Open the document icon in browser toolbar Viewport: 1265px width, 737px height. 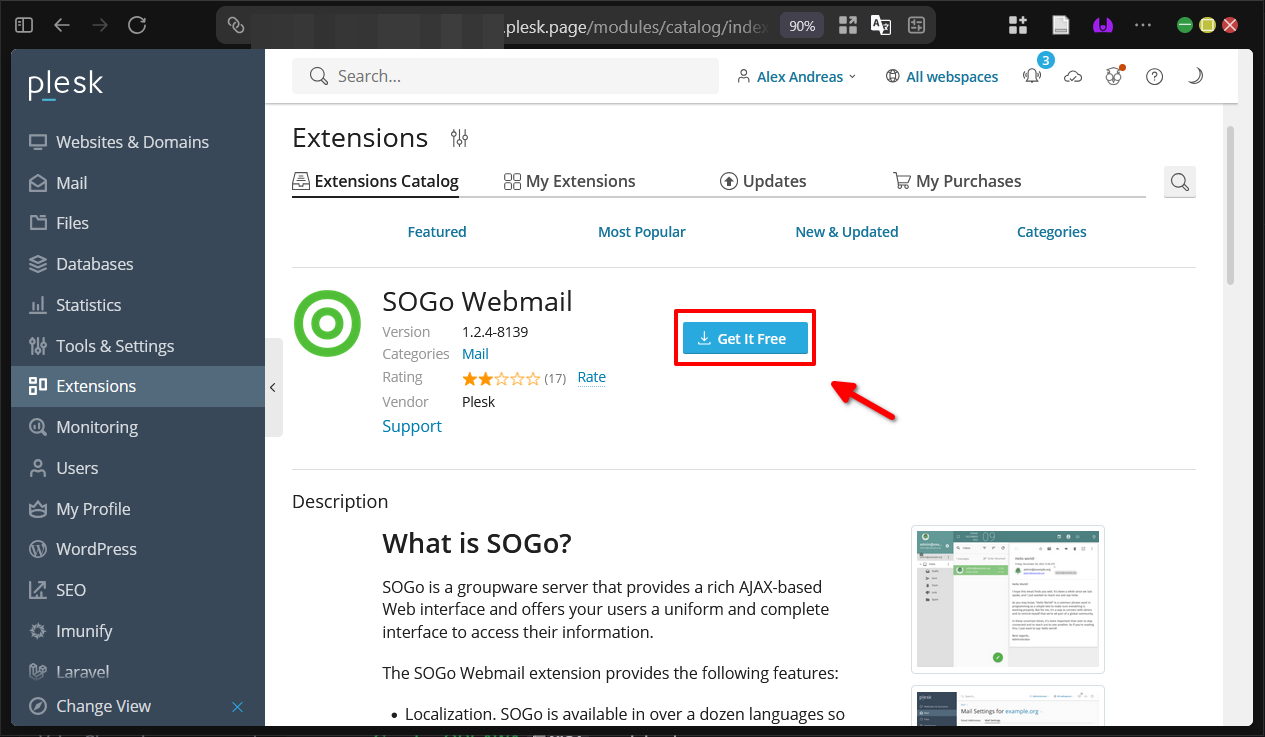click(x=1060, y=25)
